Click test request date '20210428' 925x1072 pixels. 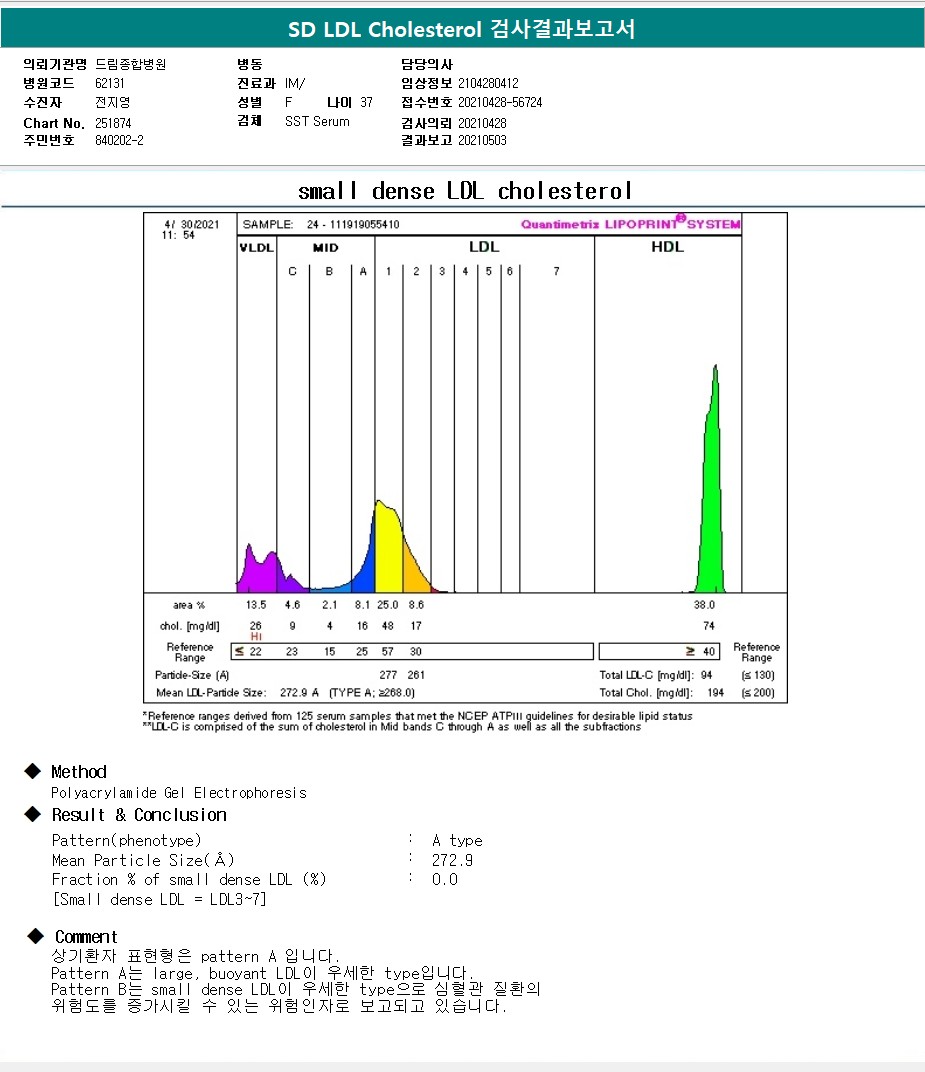click(482, 123)
